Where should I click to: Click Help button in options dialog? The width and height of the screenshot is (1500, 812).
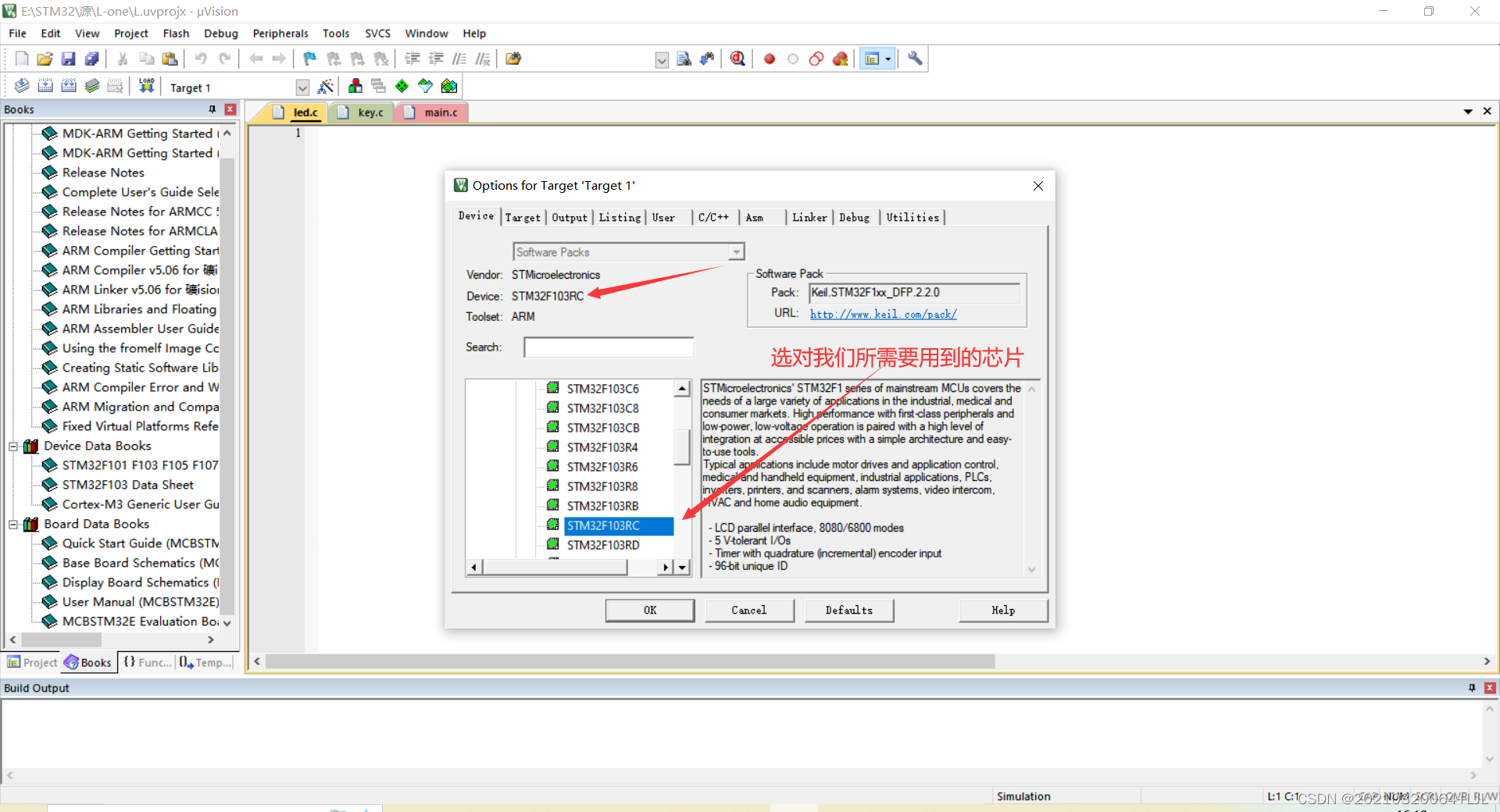click(1003, 611)
